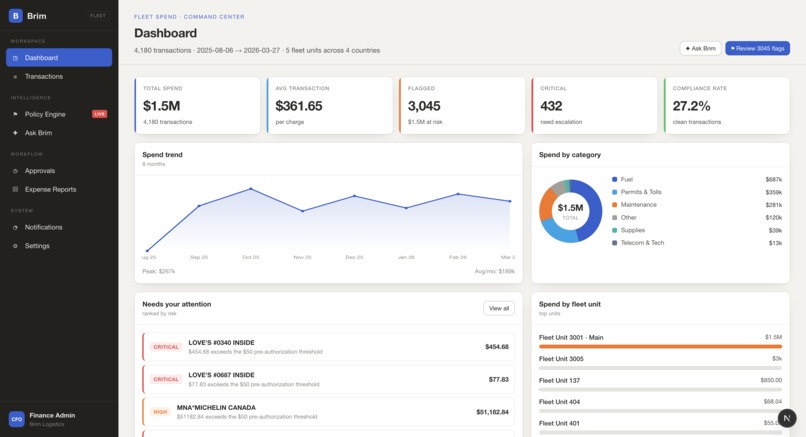
Task: Open Approvals page
Action: (59, 171)
